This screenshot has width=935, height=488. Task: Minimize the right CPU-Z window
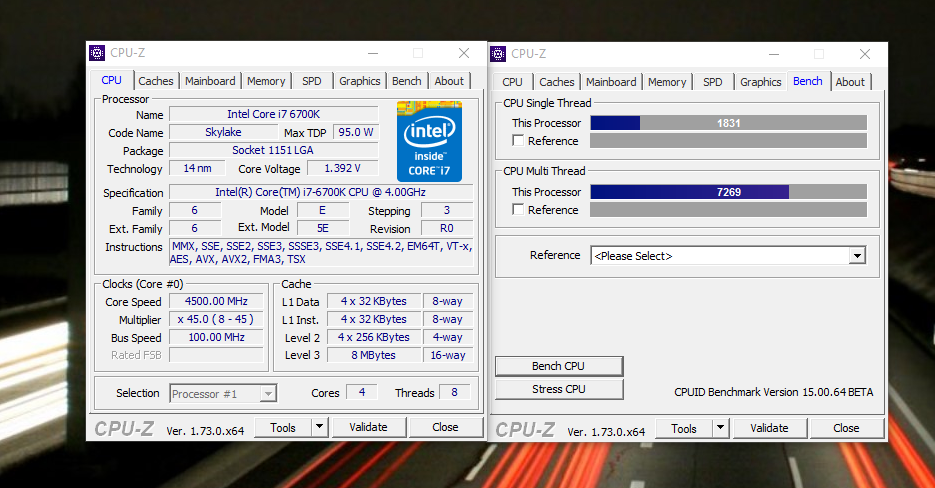pos(774,54)
